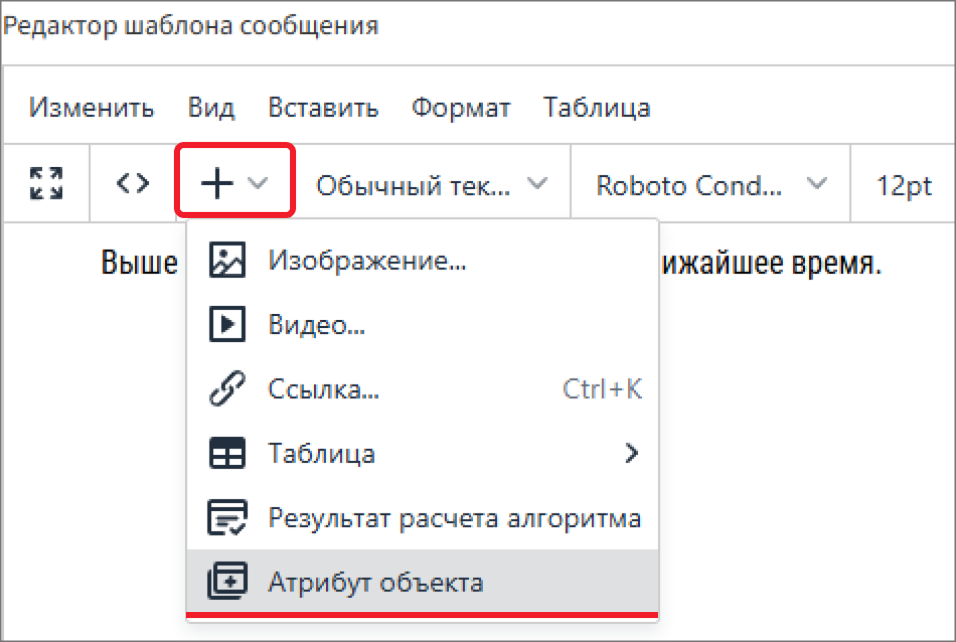
Task: Open the Изменить menu
Action: [x=91, y=108]
